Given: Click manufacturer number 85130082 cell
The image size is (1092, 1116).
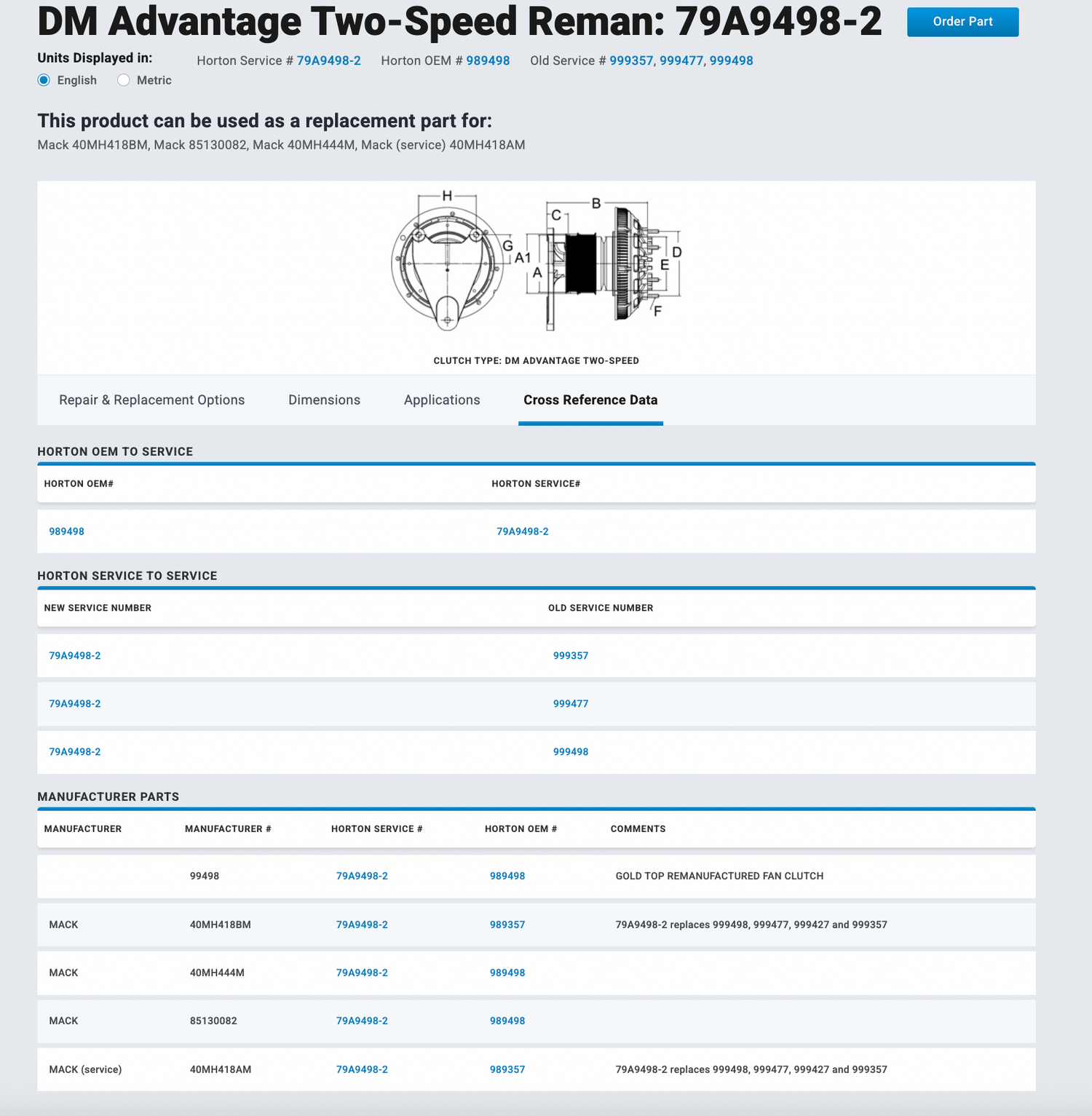Looking at the screenshot, I should tap(213, 1021).
